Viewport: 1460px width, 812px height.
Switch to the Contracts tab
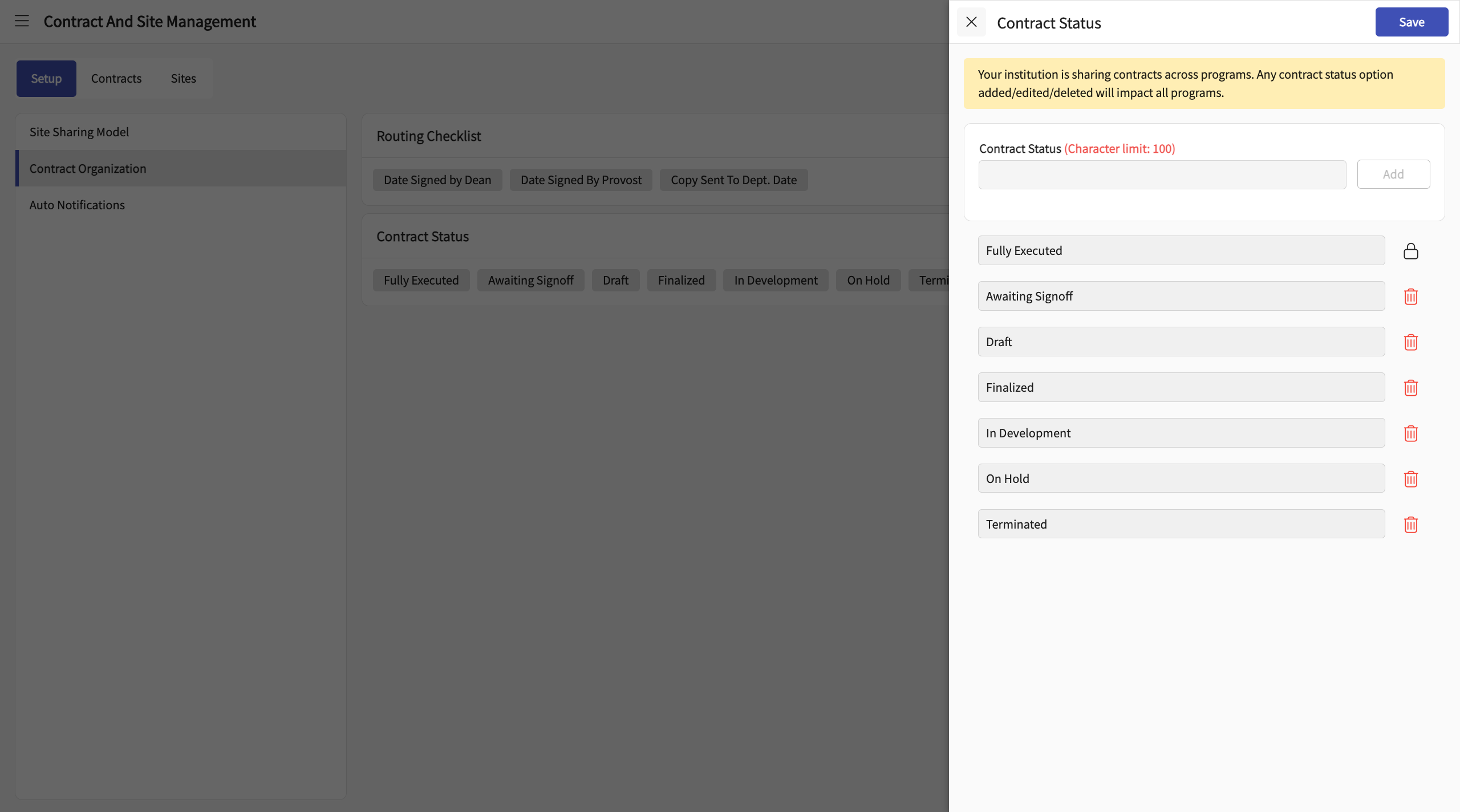(116, 79)
